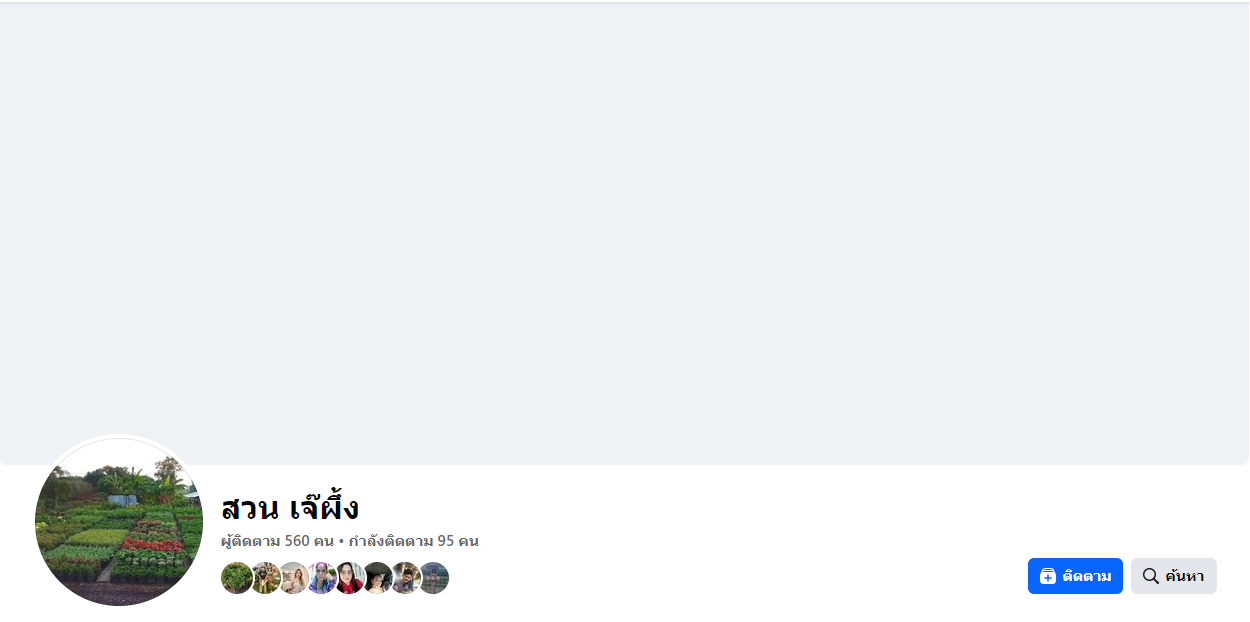This screenshot has width=1250, height=622.
Task: Open the avatar of person sitting in car
Action: tap(377, 578)
